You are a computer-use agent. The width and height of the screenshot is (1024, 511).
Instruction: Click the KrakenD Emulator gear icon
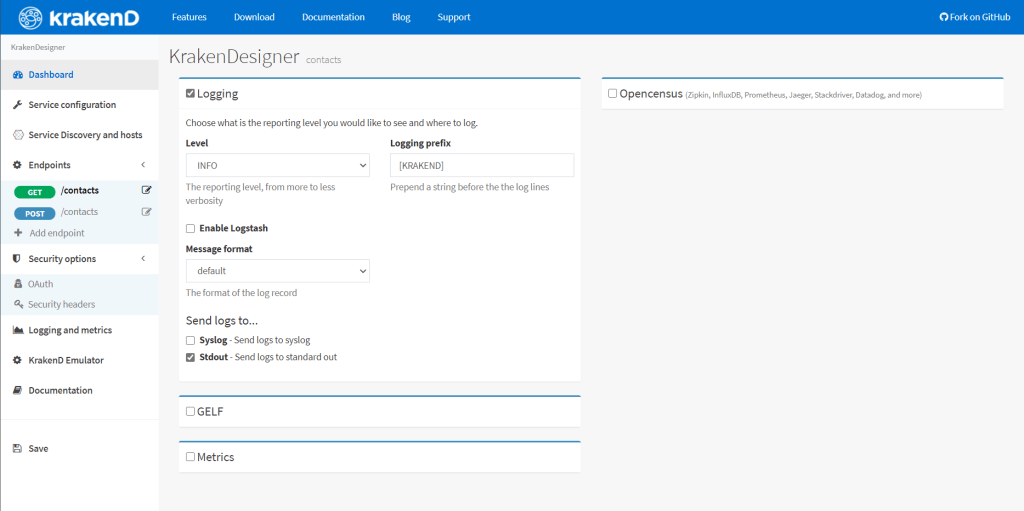point(18,361)
